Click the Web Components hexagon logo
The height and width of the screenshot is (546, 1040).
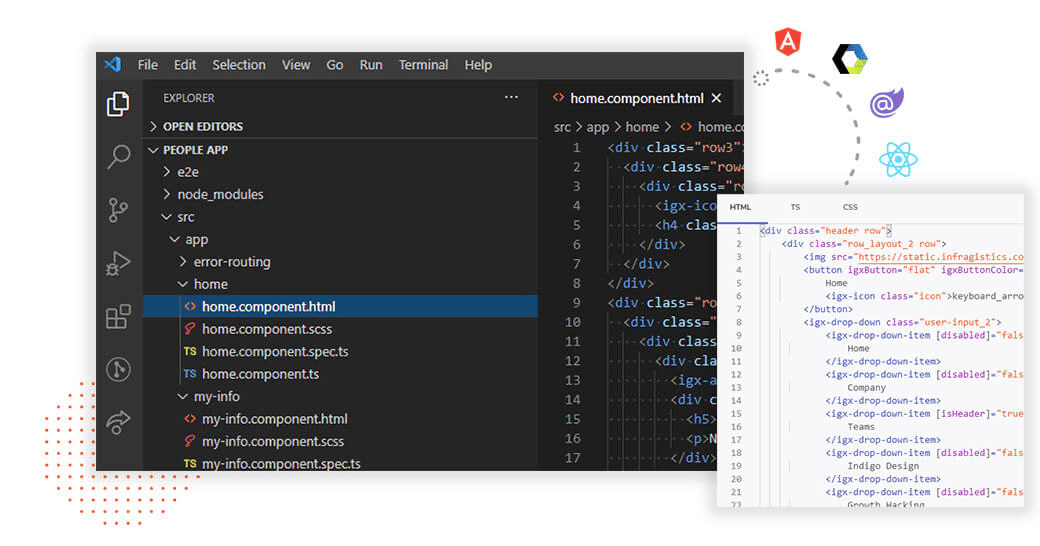850,58
